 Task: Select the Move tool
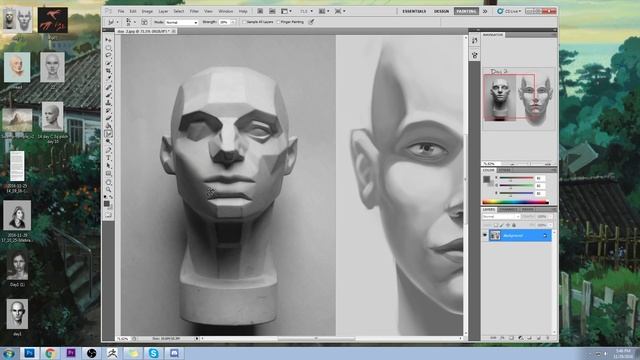[108, 40]
